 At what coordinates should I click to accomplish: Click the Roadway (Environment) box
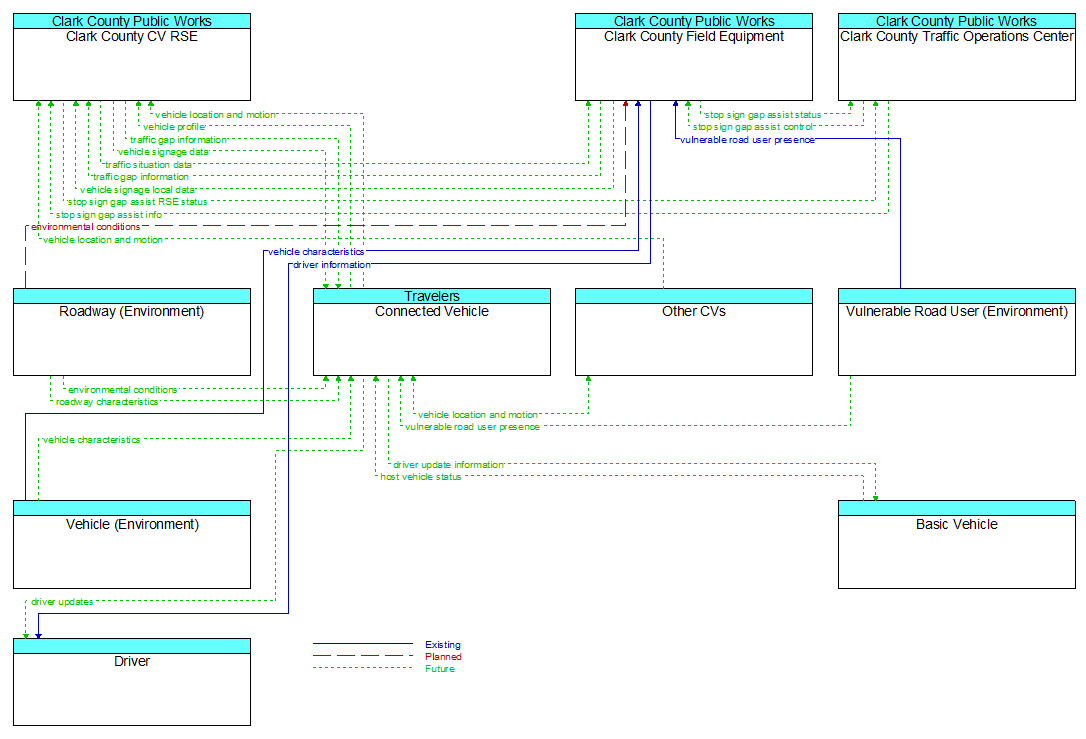[x=132, y=332]
